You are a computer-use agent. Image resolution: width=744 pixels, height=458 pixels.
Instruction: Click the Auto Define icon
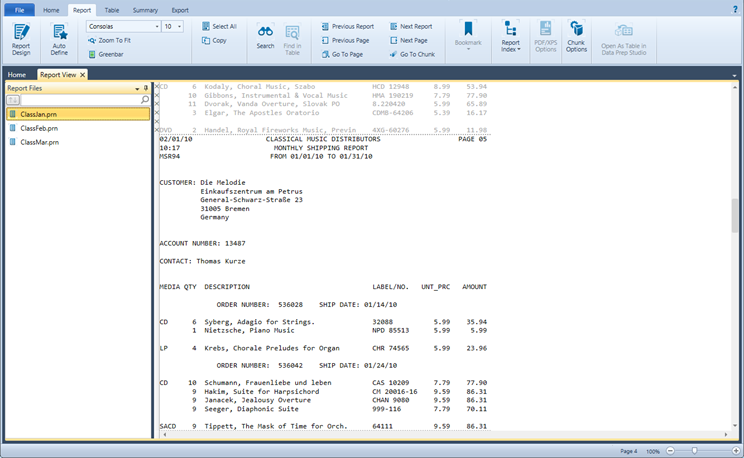[x=59, y=38]
